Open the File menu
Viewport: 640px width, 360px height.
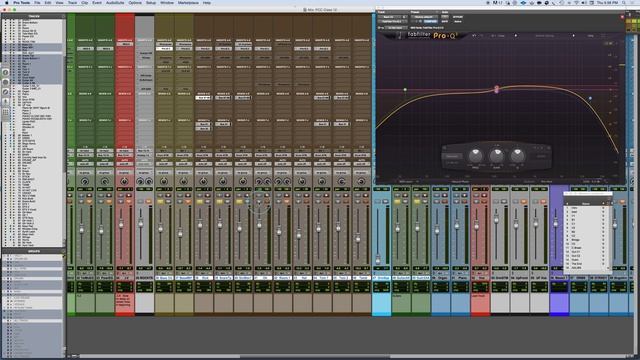coord(37,2)
